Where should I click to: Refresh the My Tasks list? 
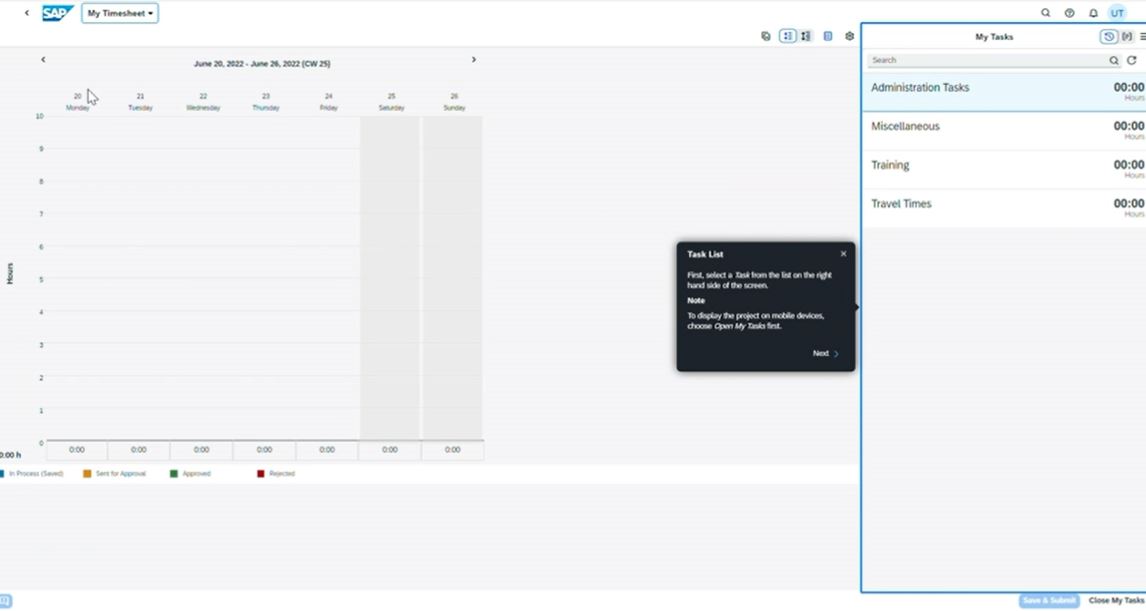click(x=1132, y=60)
